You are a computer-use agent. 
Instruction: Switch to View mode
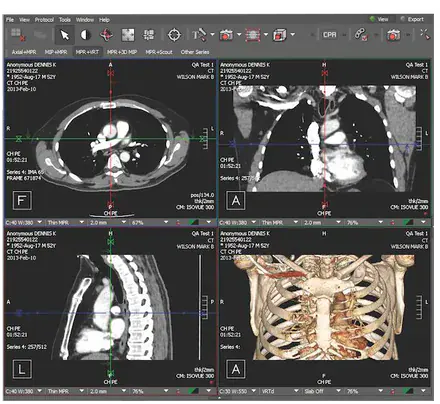pos(379,19)
